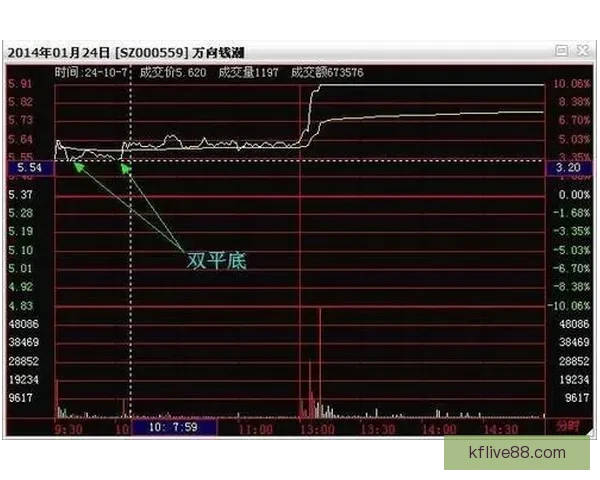Click the 6.70% positive change label
The width and height of the screenshot is (600, 480).
point(574,120)
